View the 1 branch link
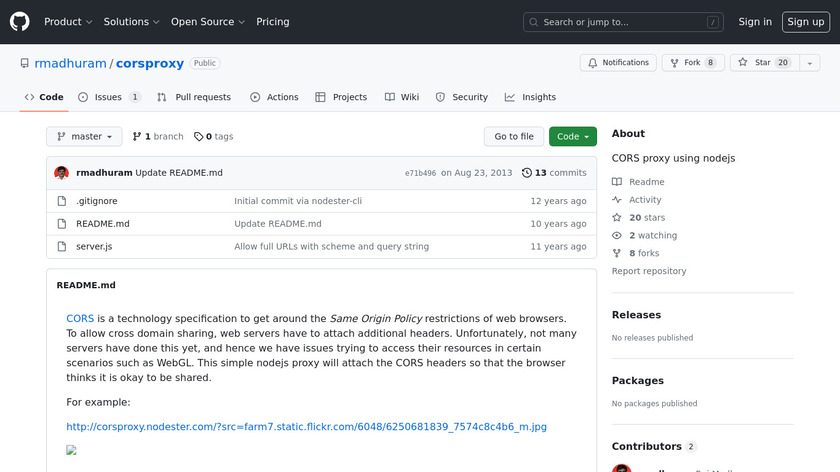 pyautogui.click(x=158, y=137)
